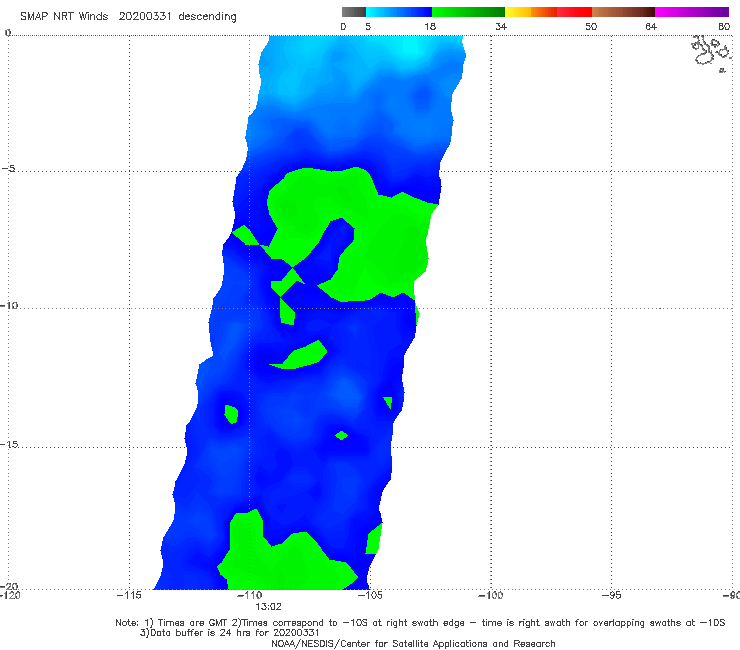The width and height of the screenshot is (740, 650).
Task: Click the latitude label '-10'
Action: tap(9, 305)
